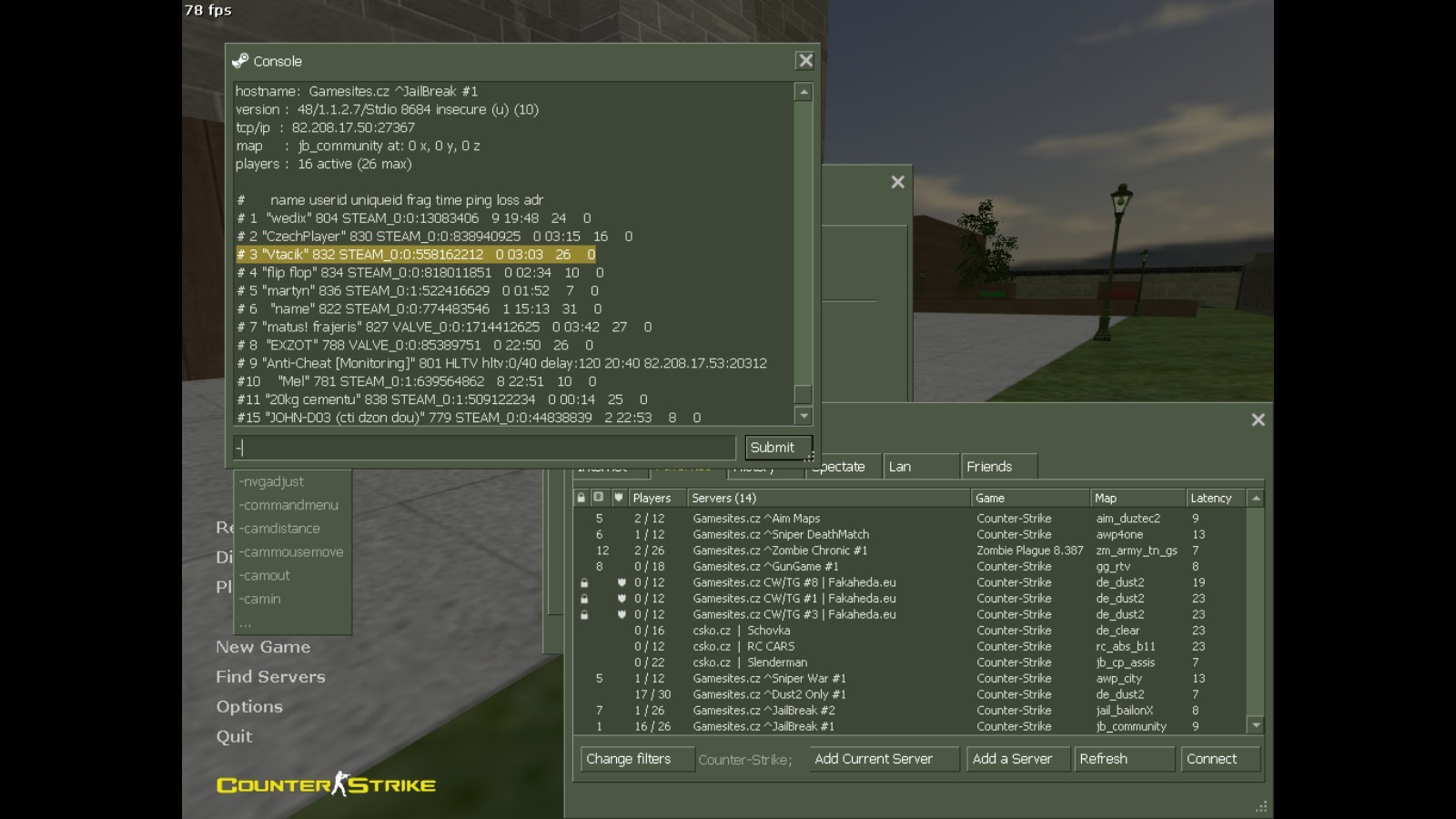
Task: Click VAC shield icon on CW/TG #1 row
Action: 622,599
